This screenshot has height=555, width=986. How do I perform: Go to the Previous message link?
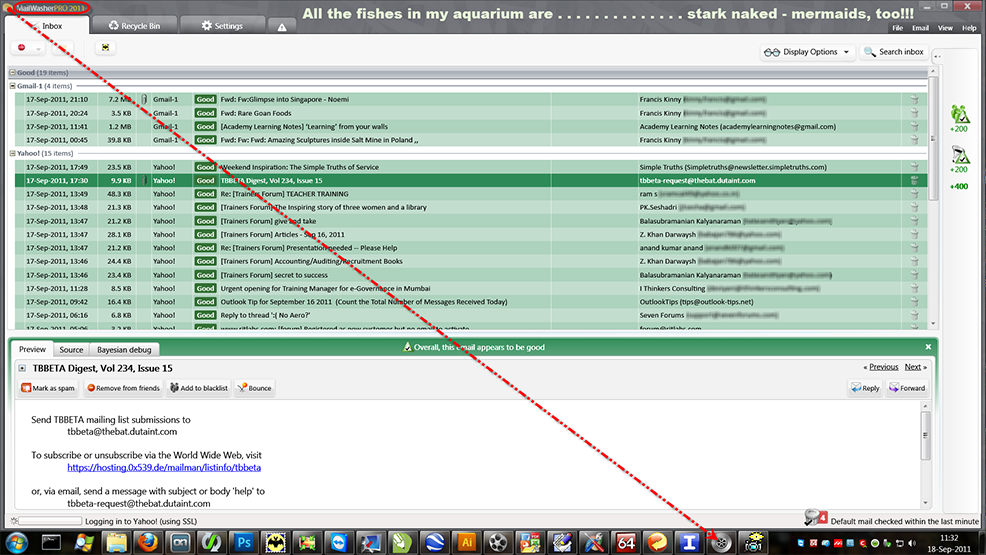point(884,367)
